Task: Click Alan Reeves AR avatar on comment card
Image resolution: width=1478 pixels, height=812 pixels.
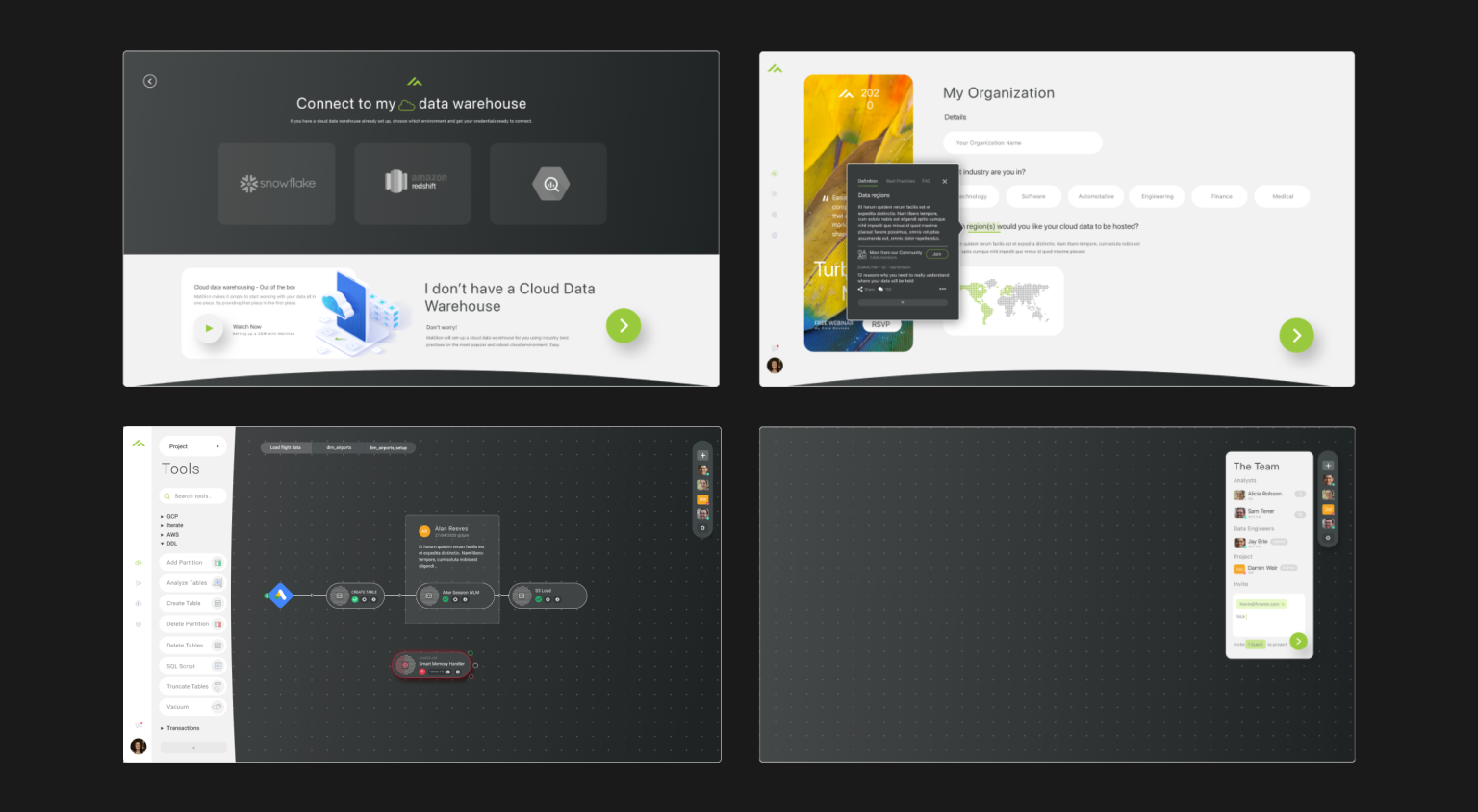Action: click(424, 531)
